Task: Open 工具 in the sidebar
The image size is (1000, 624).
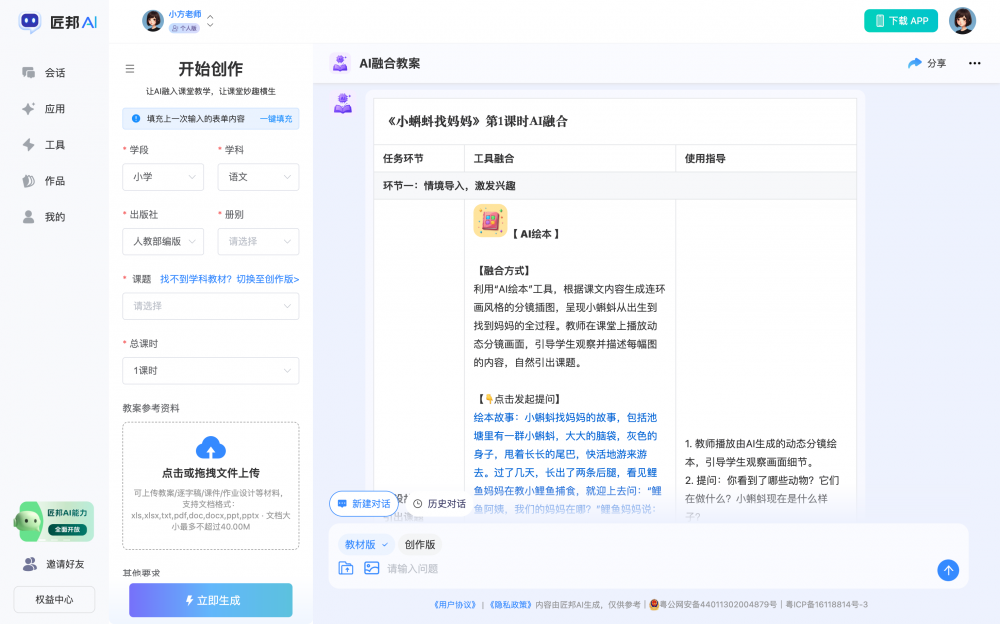Action: tap(54, 145)
